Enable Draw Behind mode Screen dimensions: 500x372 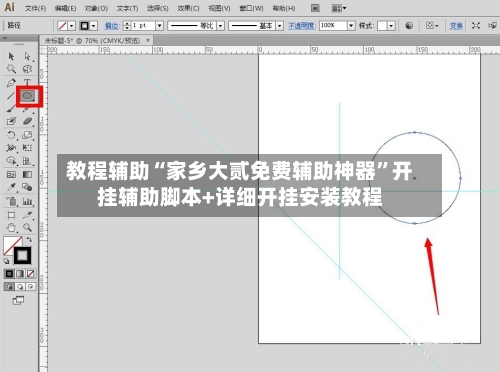(x=20, y=286)
